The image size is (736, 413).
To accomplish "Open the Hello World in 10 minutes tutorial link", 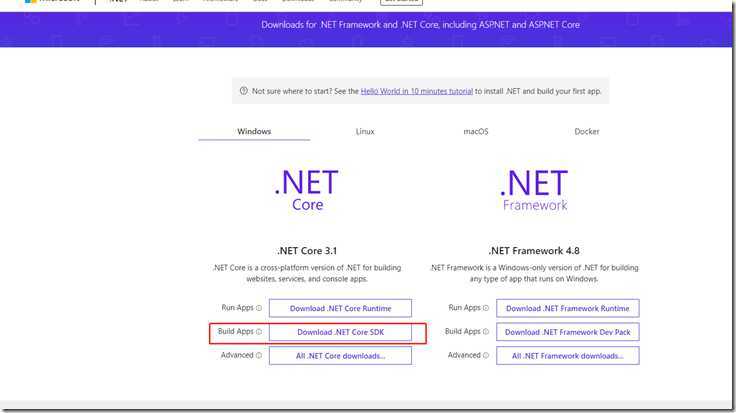I will pyautogui.click(x=416, y=92).
